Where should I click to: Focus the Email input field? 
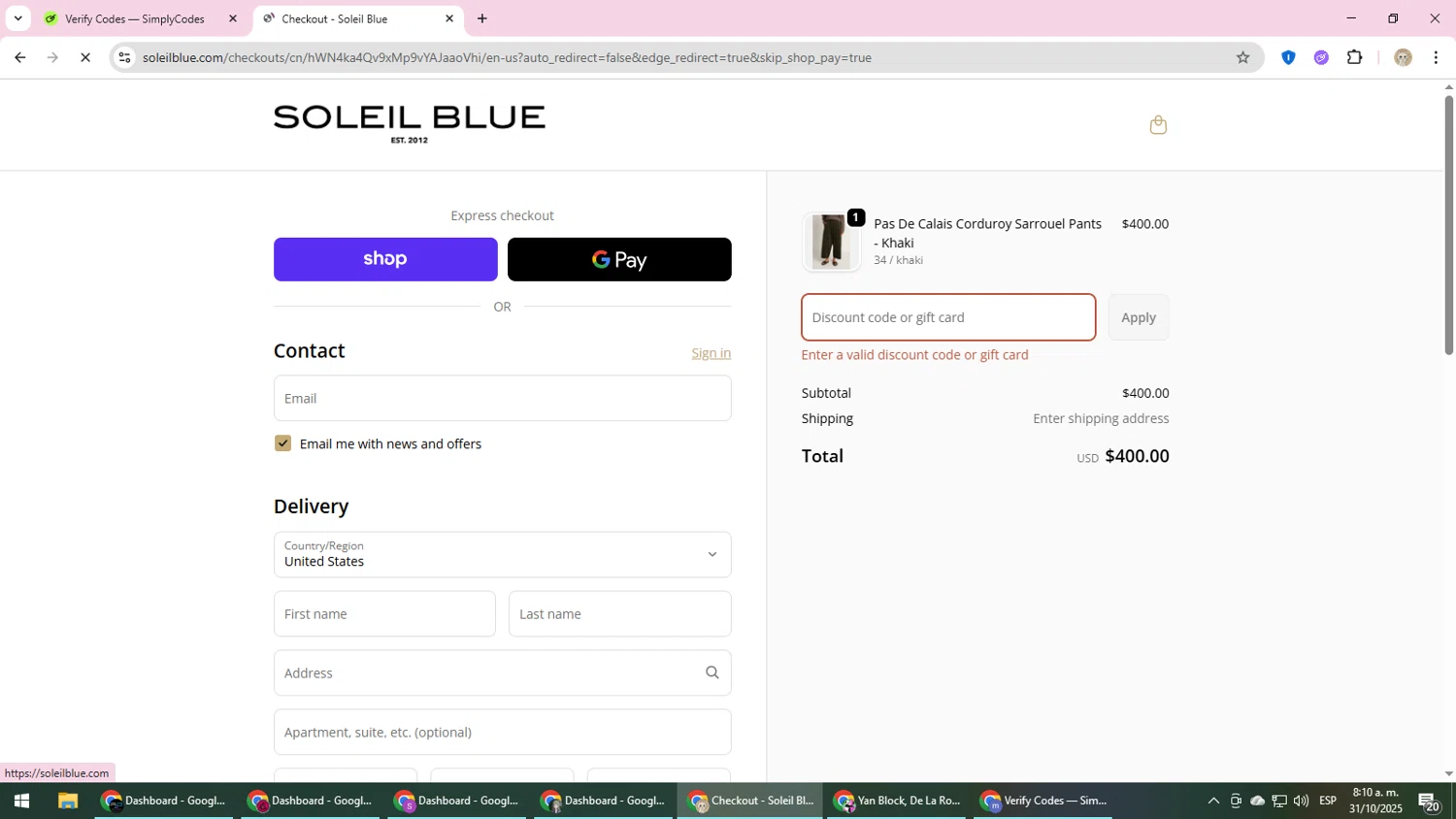point(502,398)
